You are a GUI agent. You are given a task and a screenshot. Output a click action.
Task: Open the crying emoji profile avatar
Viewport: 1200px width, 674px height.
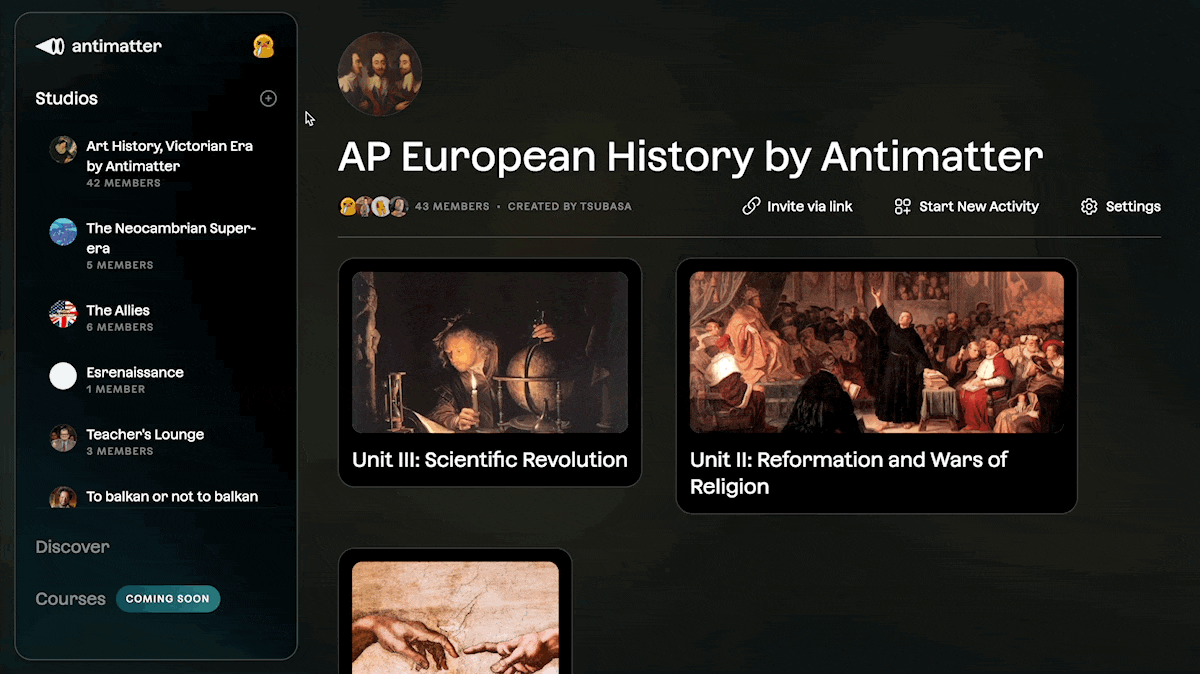click(264, 46)
